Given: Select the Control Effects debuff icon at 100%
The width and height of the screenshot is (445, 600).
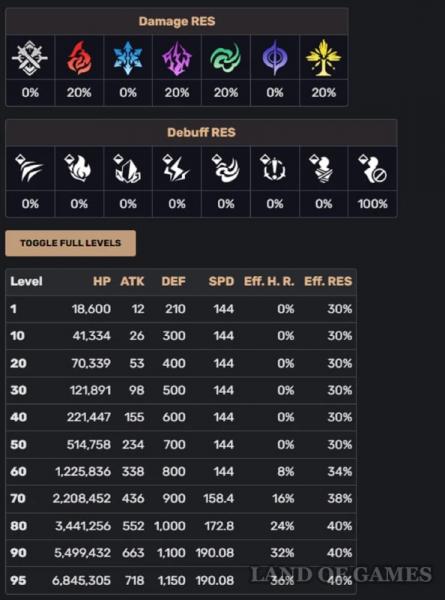Looking at the screenshot, I should click(x=372, y=168).
